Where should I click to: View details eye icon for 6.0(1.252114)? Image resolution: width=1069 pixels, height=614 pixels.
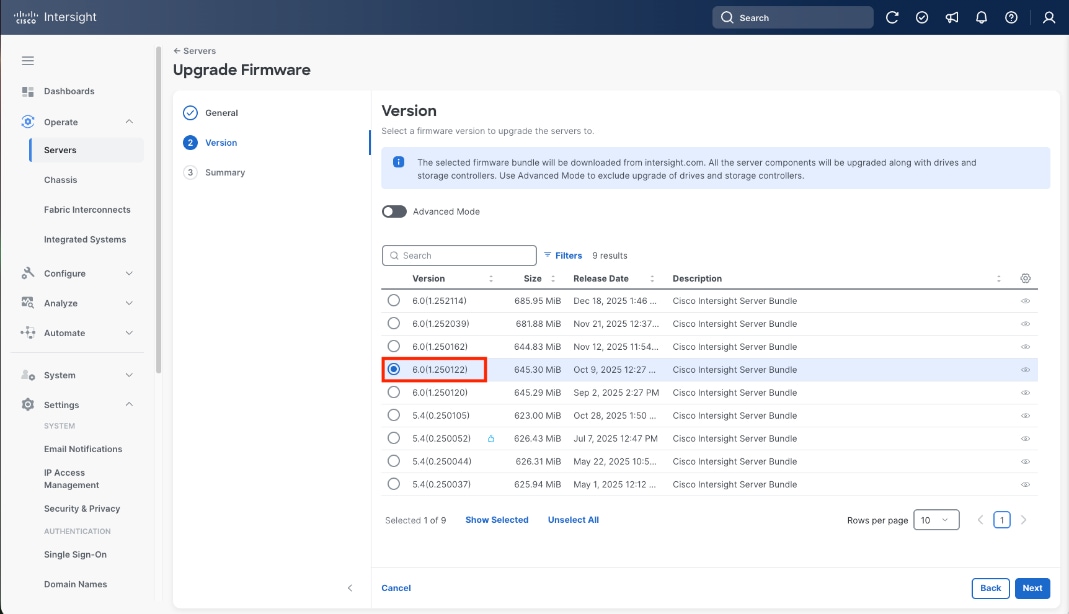point(1025,301)
